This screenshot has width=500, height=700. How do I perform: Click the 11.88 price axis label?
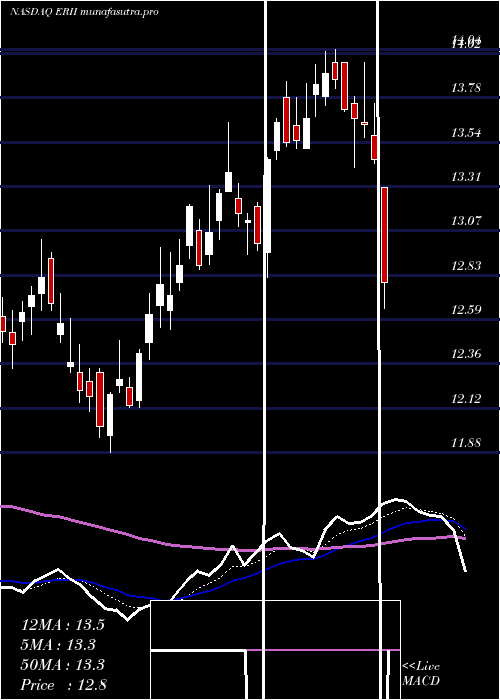(466, 442)
